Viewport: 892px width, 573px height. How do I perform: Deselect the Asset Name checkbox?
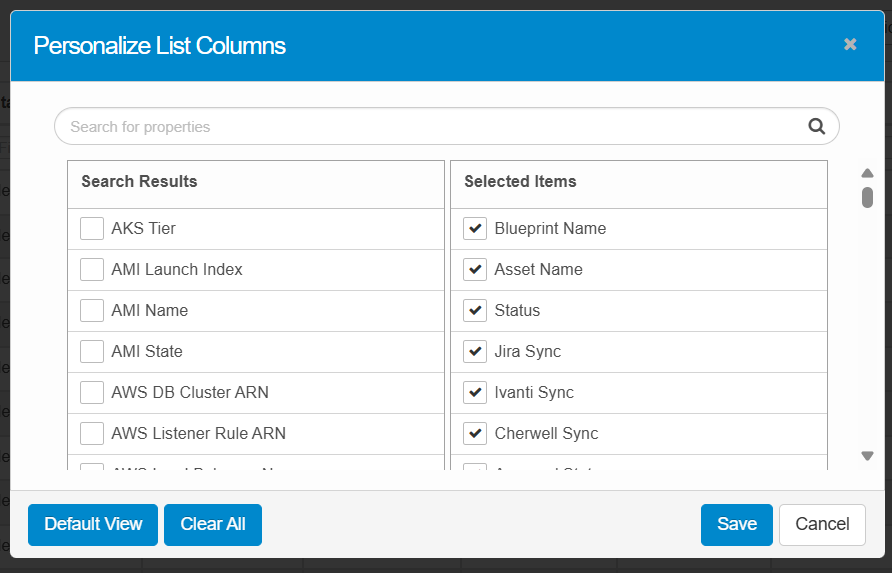coord(475,270)
